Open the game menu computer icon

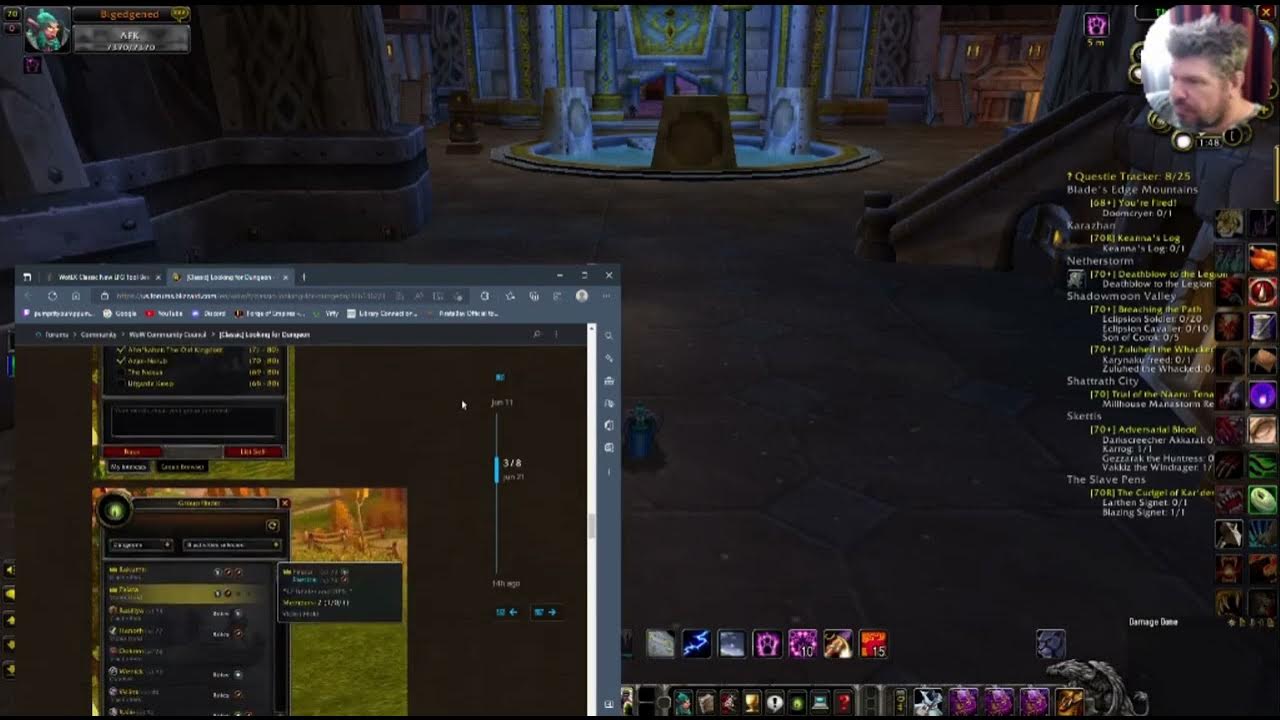click(820, 702)
